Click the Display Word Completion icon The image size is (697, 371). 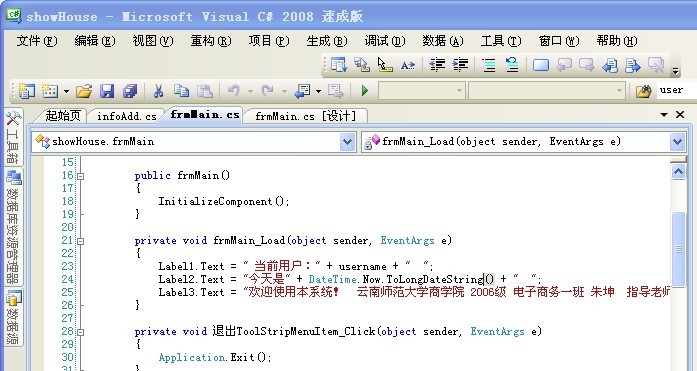tap(408, 65)
